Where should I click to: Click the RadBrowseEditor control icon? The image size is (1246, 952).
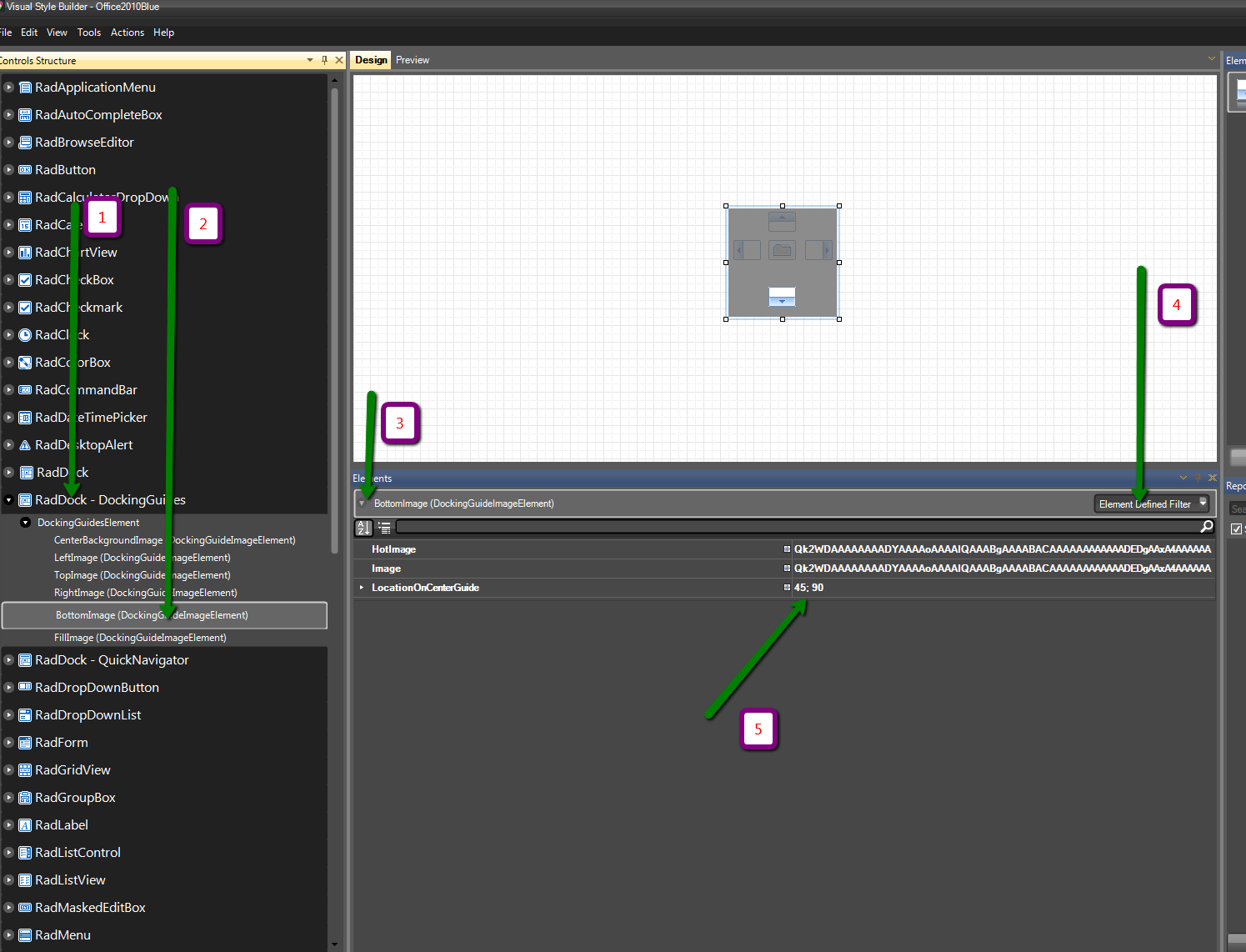[x=25, y=143]
